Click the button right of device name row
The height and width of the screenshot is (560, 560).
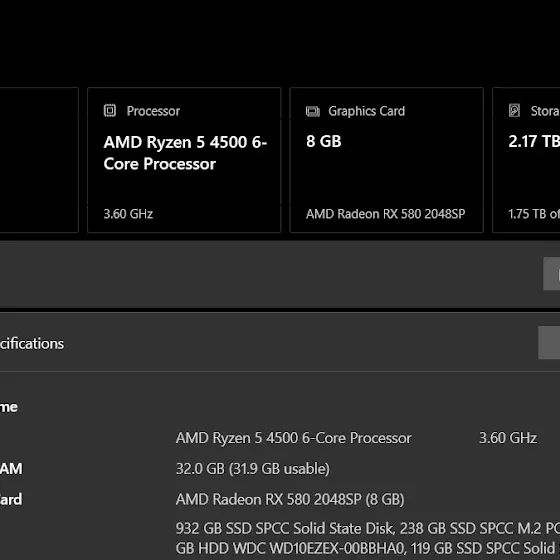point(551,274)
